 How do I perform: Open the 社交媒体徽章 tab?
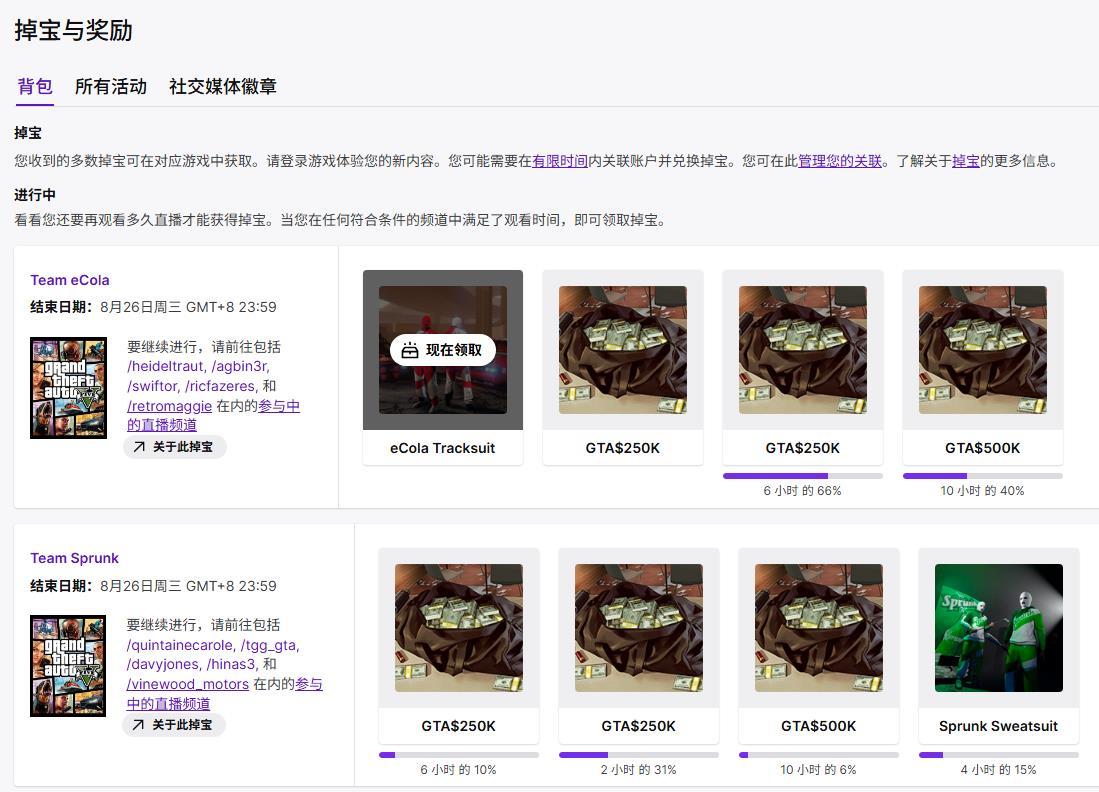[x=223, y=86]
